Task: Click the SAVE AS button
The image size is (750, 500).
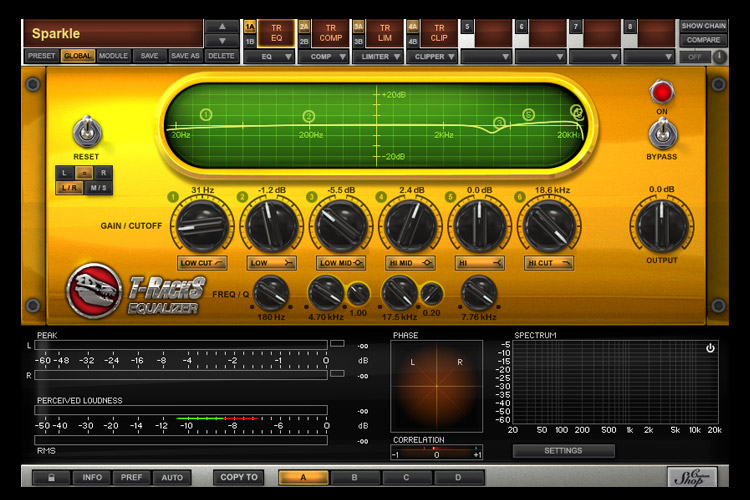Action: tap(185, 56)
